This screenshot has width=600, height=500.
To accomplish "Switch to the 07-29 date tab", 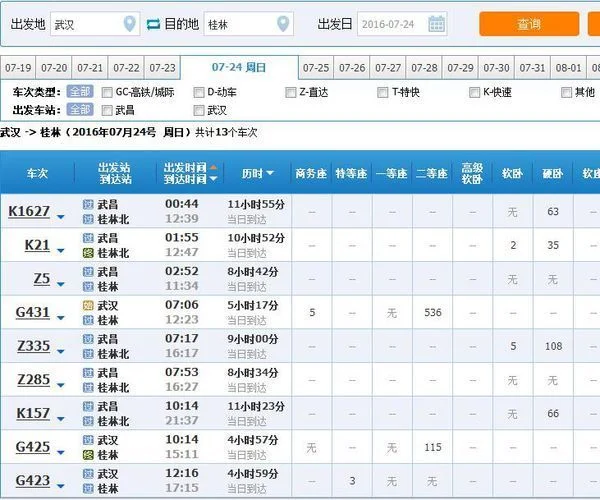I will pos(460,68).
